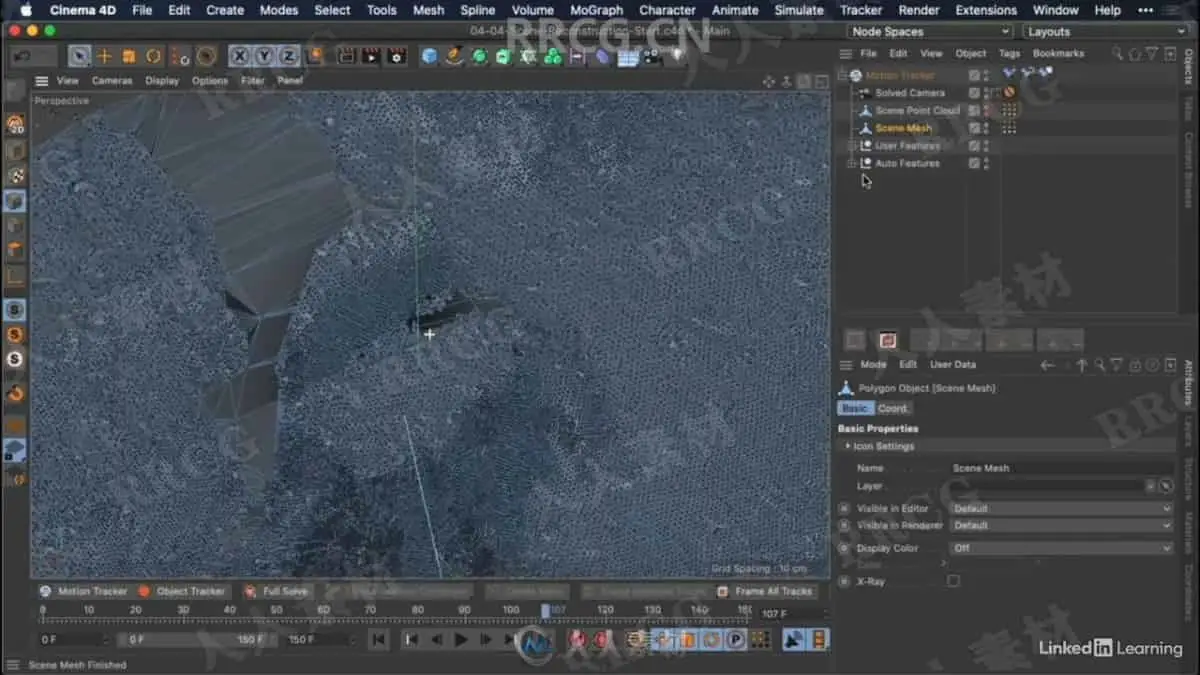Viewport: 1200px width, 675px height.
Task: Open the Spline Pen tool icon
Action: pos(455,56)
